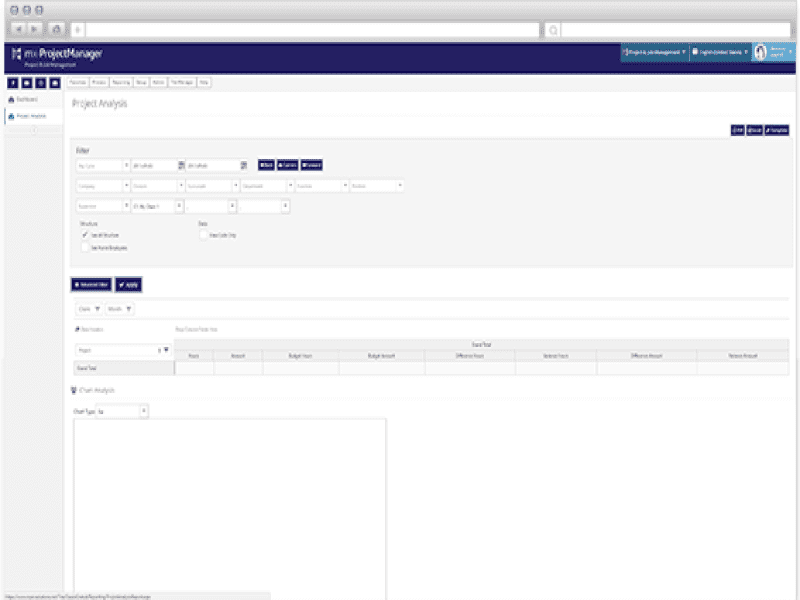The image size is (800, 600).
Task: Click the Advanced Filter button
Action: click(x=91, y=285)
